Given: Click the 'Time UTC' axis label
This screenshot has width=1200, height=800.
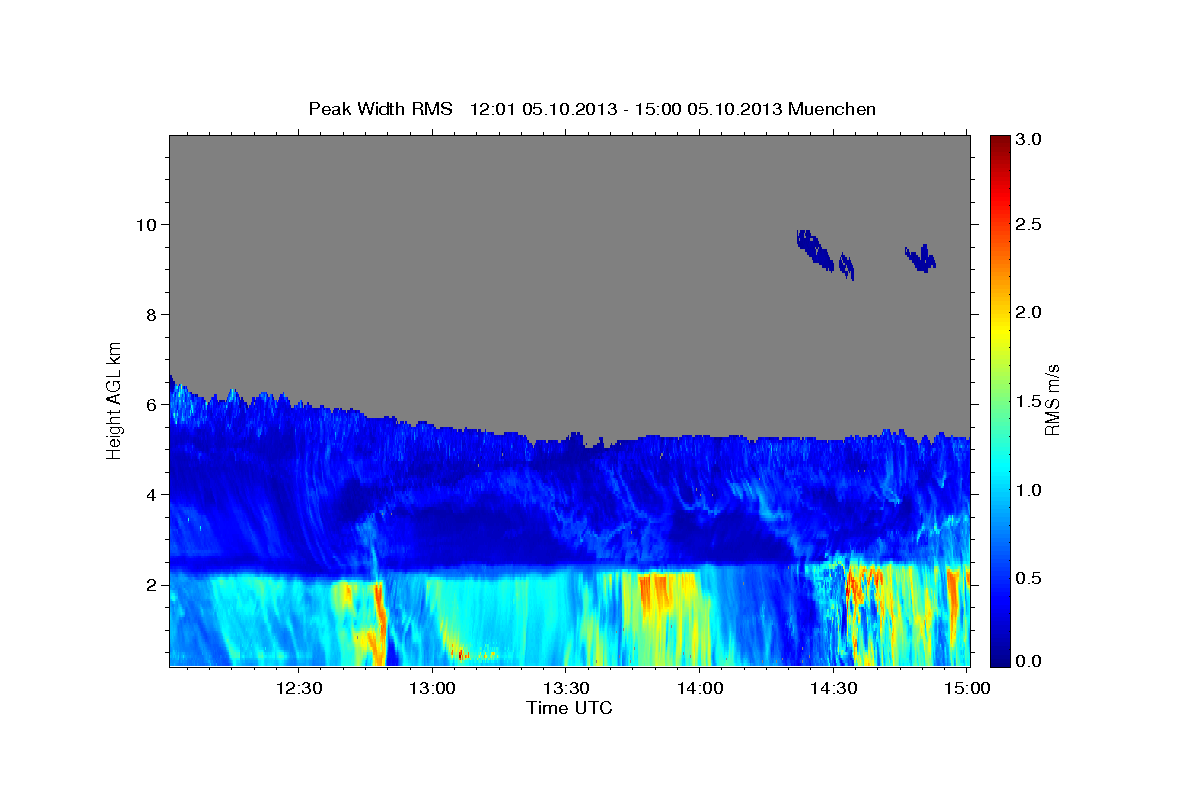Looking at the screenshot, I should coord(569,708).
